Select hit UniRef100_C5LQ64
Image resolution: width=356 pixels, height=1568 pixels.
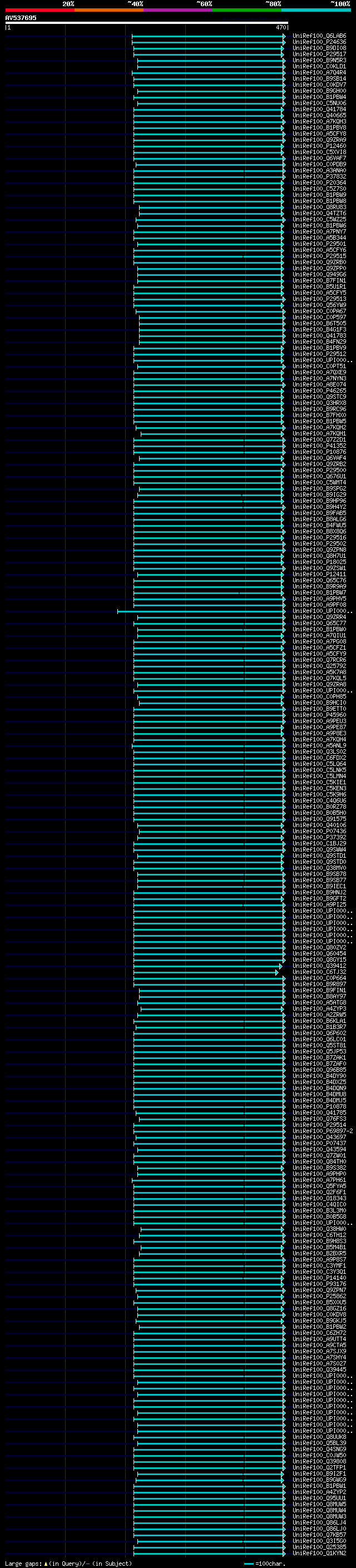click(x=319, y=764)
